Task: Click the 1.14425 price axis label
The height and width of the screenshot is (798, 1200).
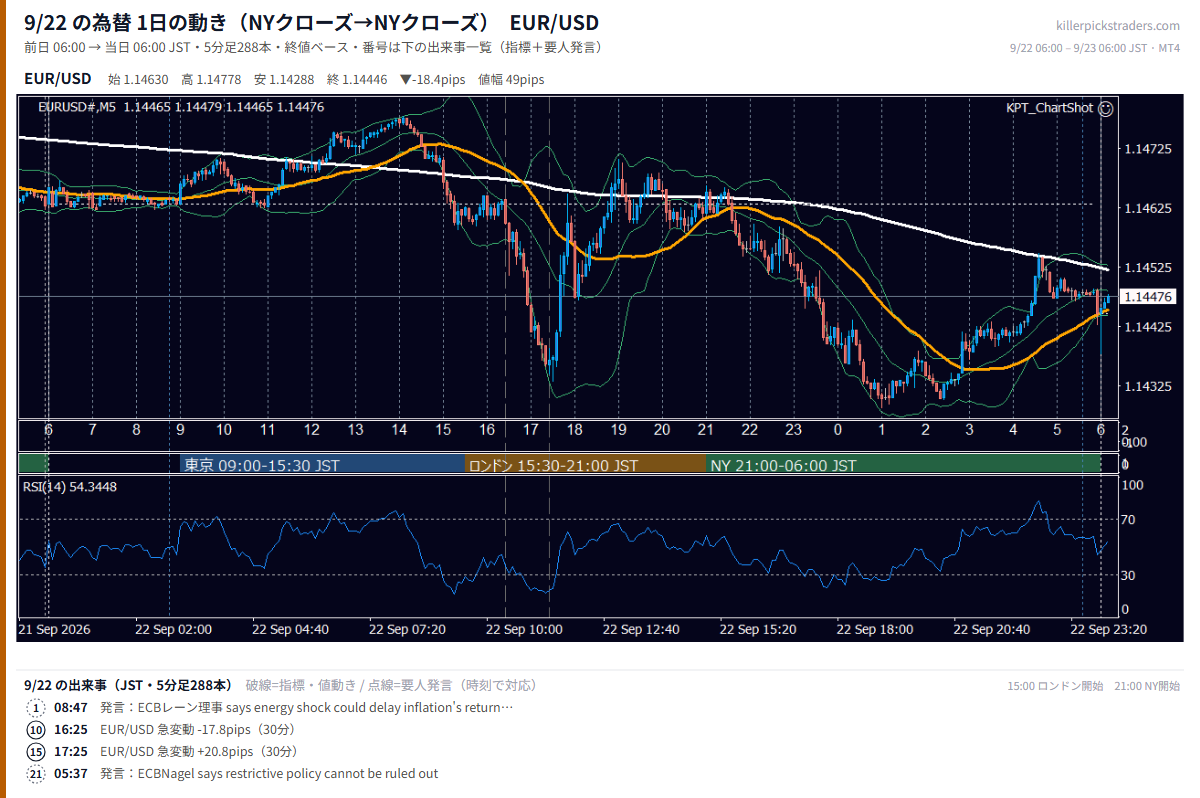Action: click(x=1146, y=327)
